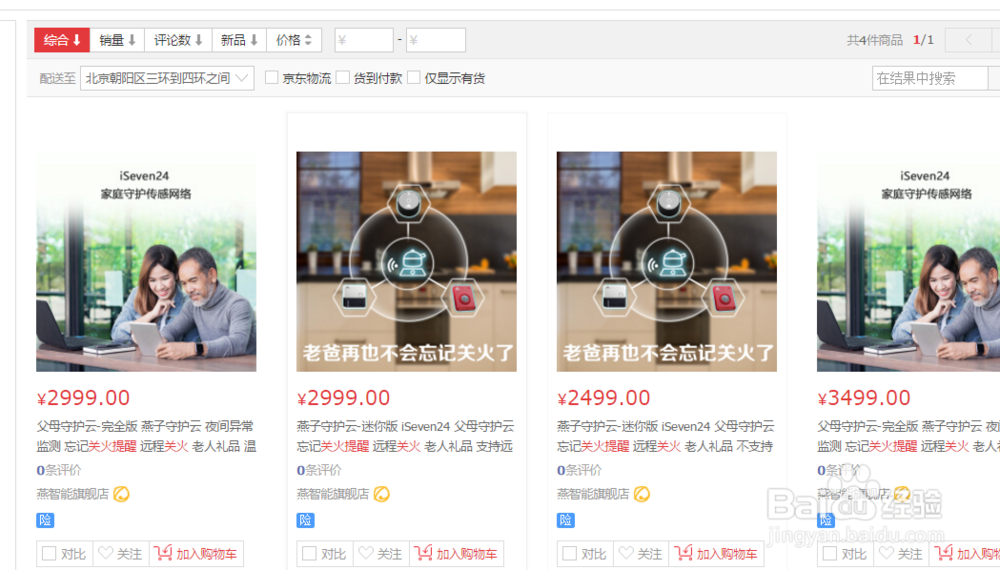Sort results by 价格
This screenshot has height=570, width=1000.
(x=293, y=40)
